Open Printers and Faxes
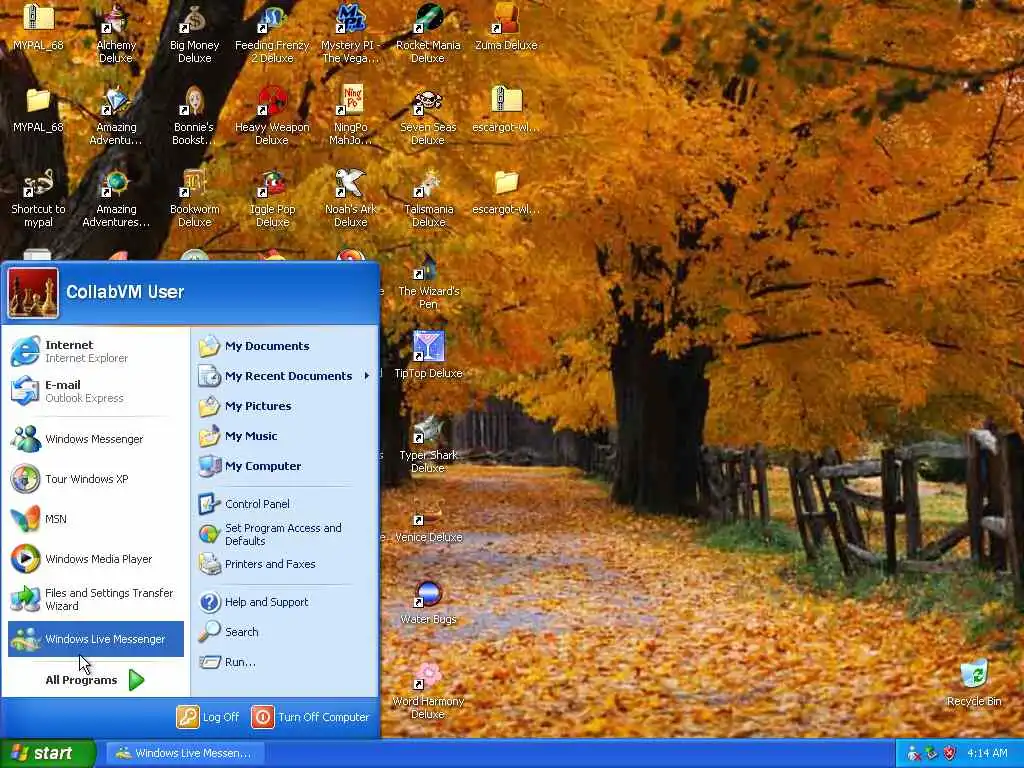The width and height of the screenshot is (1024, 768). coord(285,564)
